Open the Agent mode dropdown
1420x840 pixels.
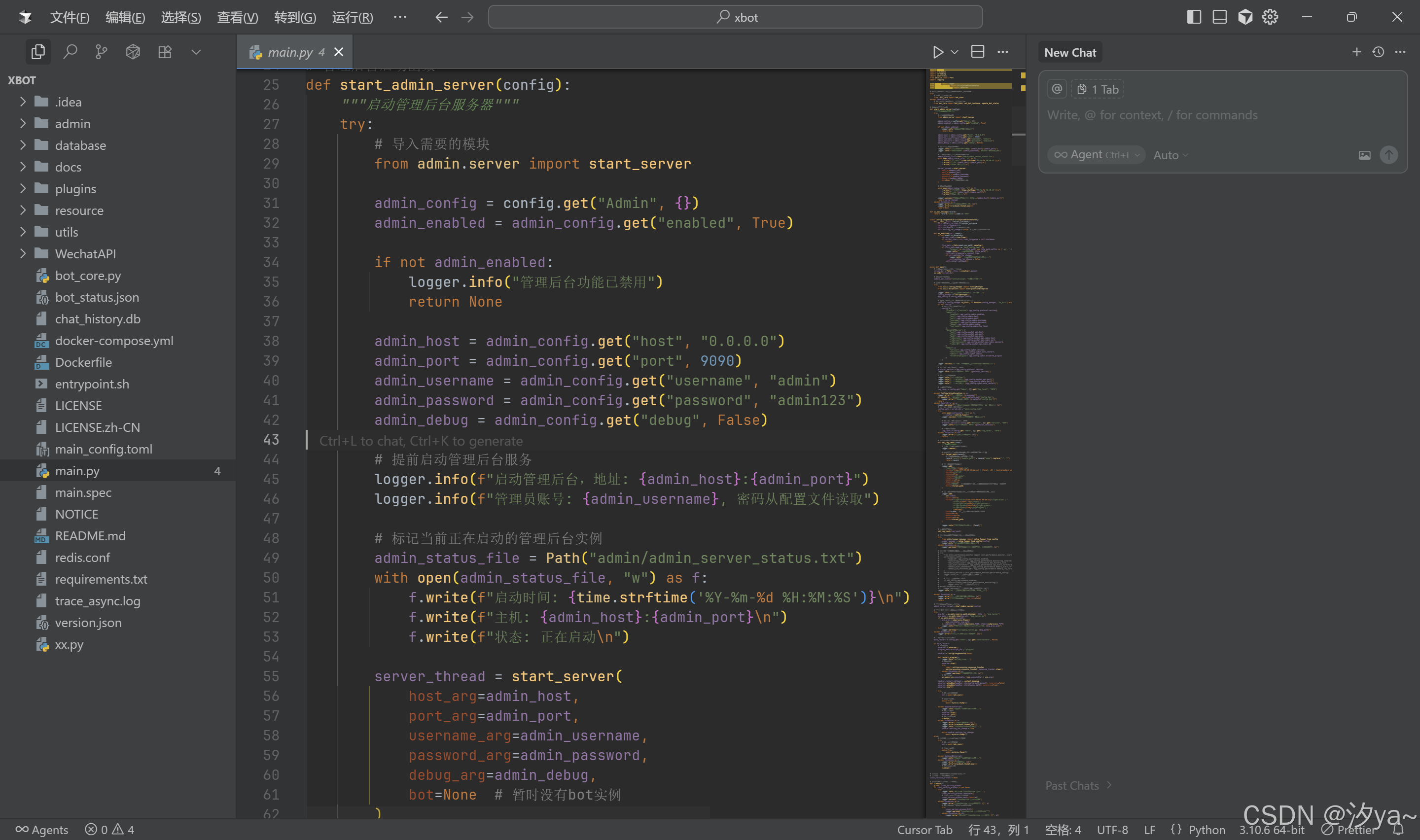pyautogui.click(x=1096, y=154)
